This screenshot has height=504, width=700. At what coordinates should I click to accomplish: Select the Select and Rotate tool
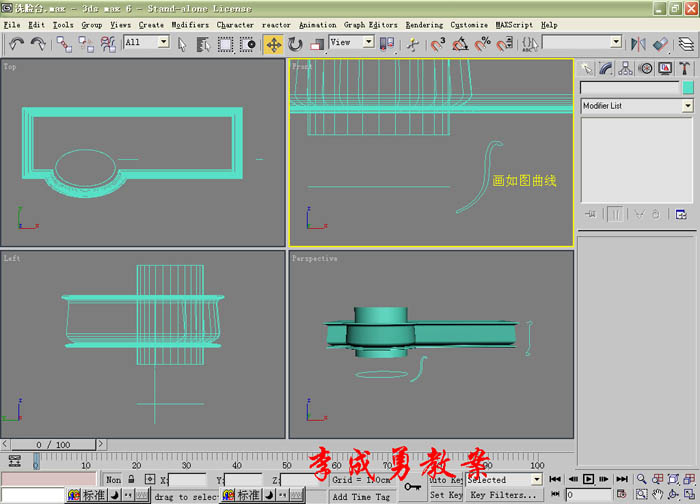click(295, 44)
